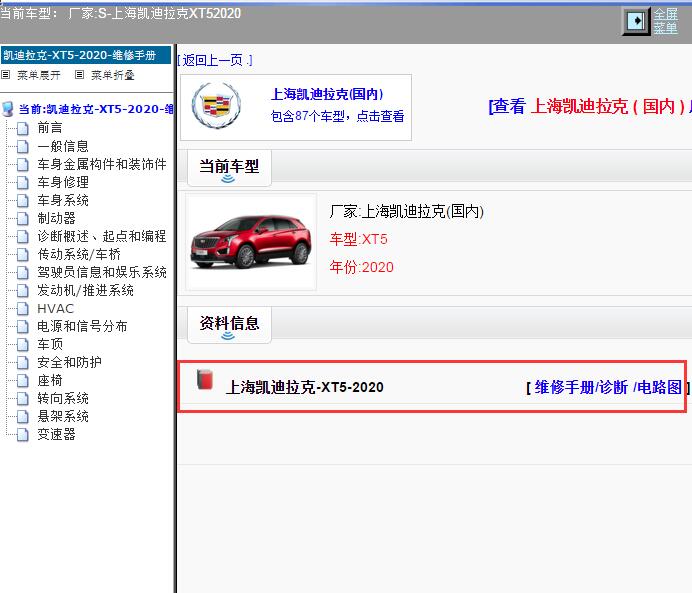Open the 车顶 tree item
This screenshot has width=692, height=593.
pos(50,344)
